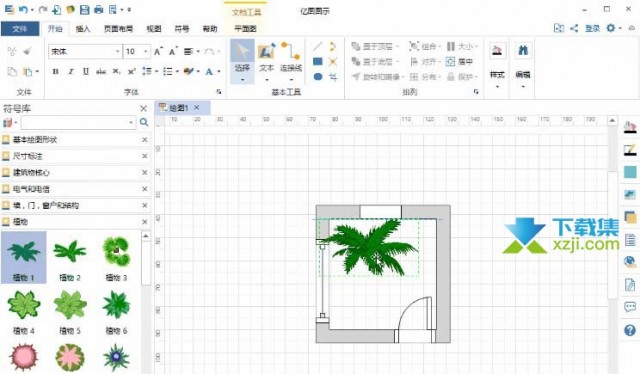Open the comments speech bubble in right sidebar
Image resolution: width=640 pixels, height=374 pixels.
coord(630,307)
